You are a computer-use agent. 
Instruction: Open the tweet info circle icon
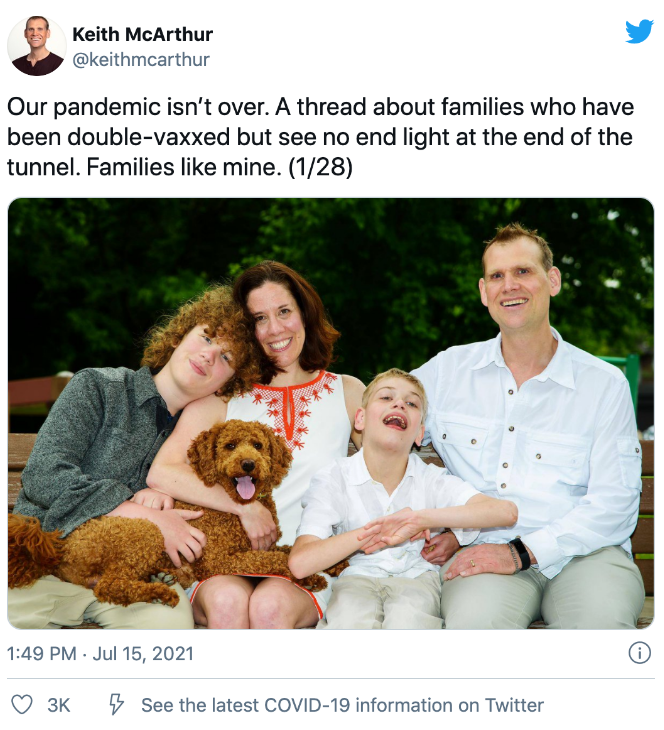[640, 653]
